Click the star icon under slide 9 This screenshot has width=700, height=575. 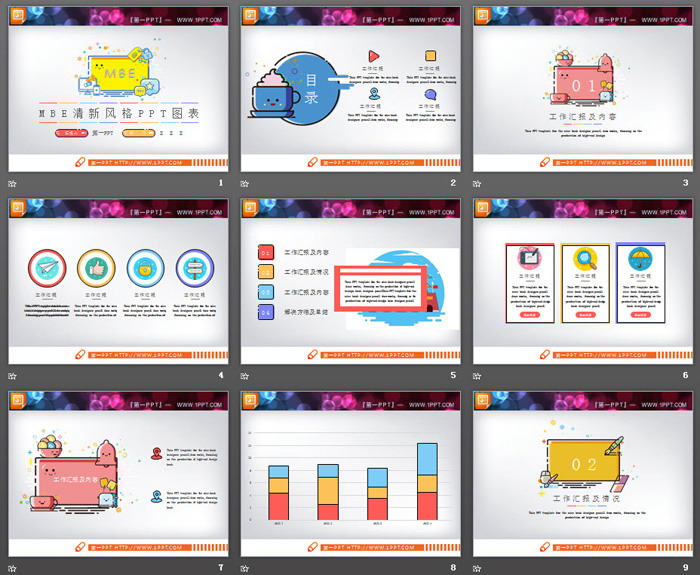coord(478,567)
